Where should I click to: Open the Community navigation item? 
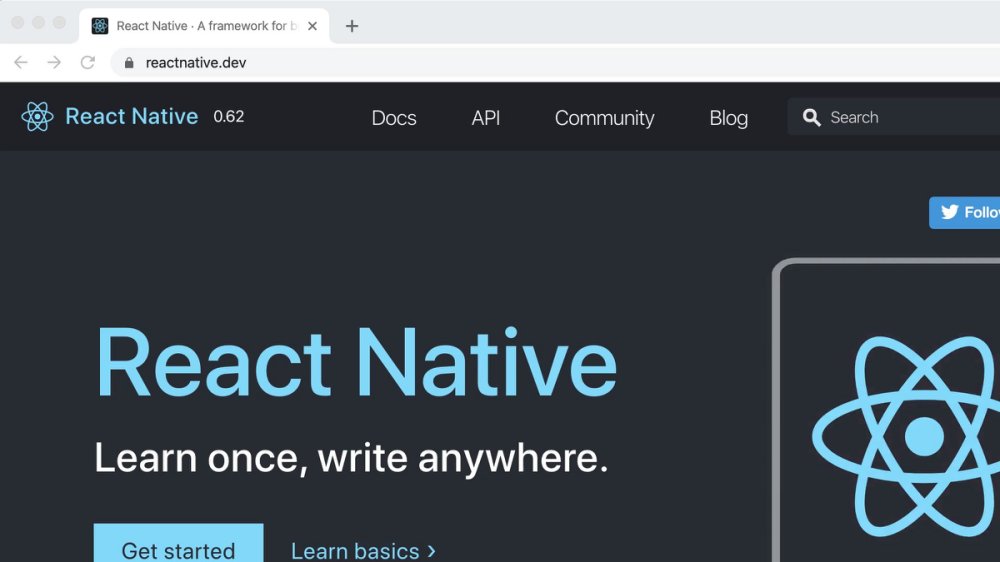(605, 118)
